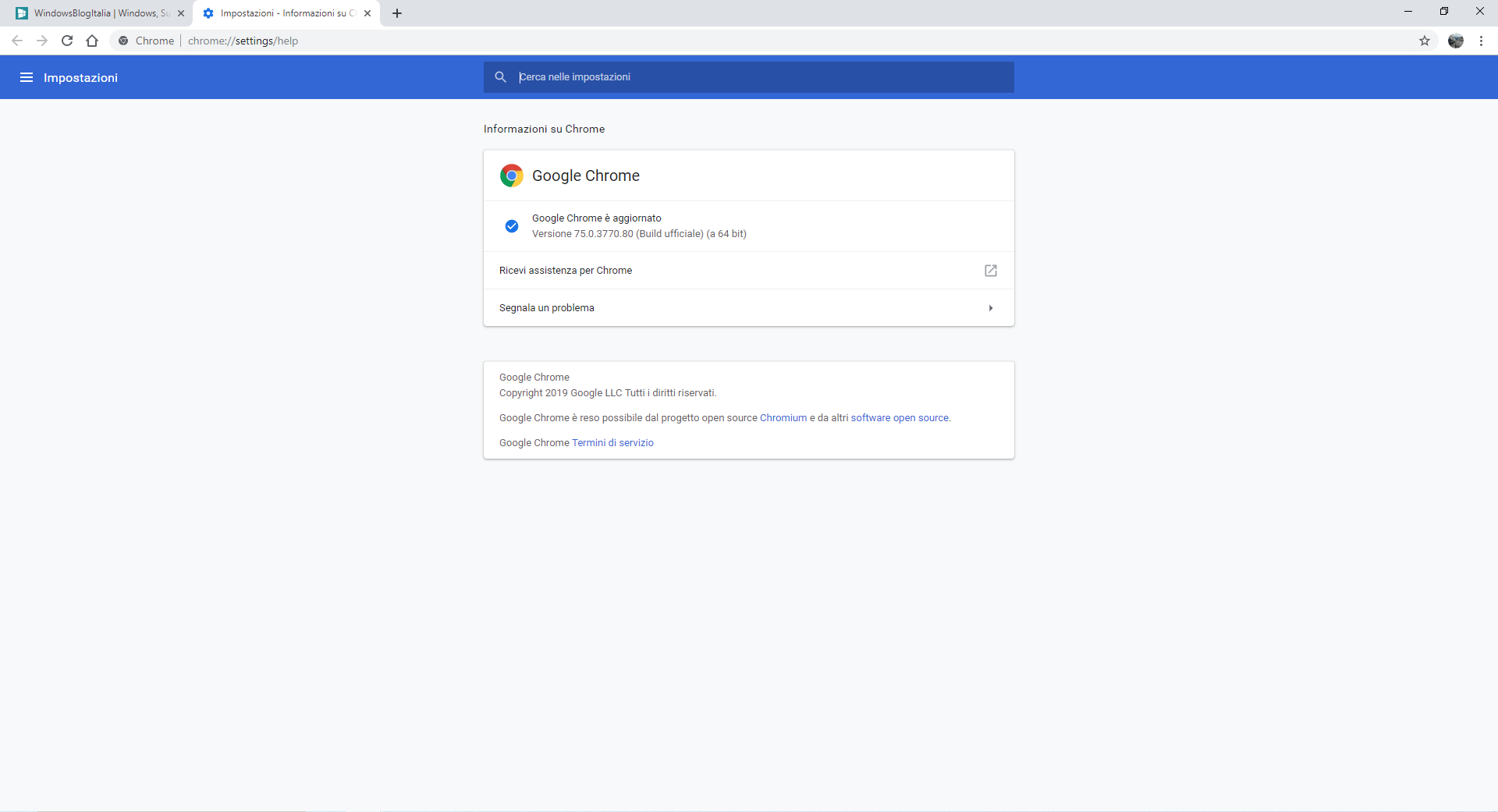Viewport: 1498px width, 812px height.
Task: Go forward one page
Action: (42, 41)
